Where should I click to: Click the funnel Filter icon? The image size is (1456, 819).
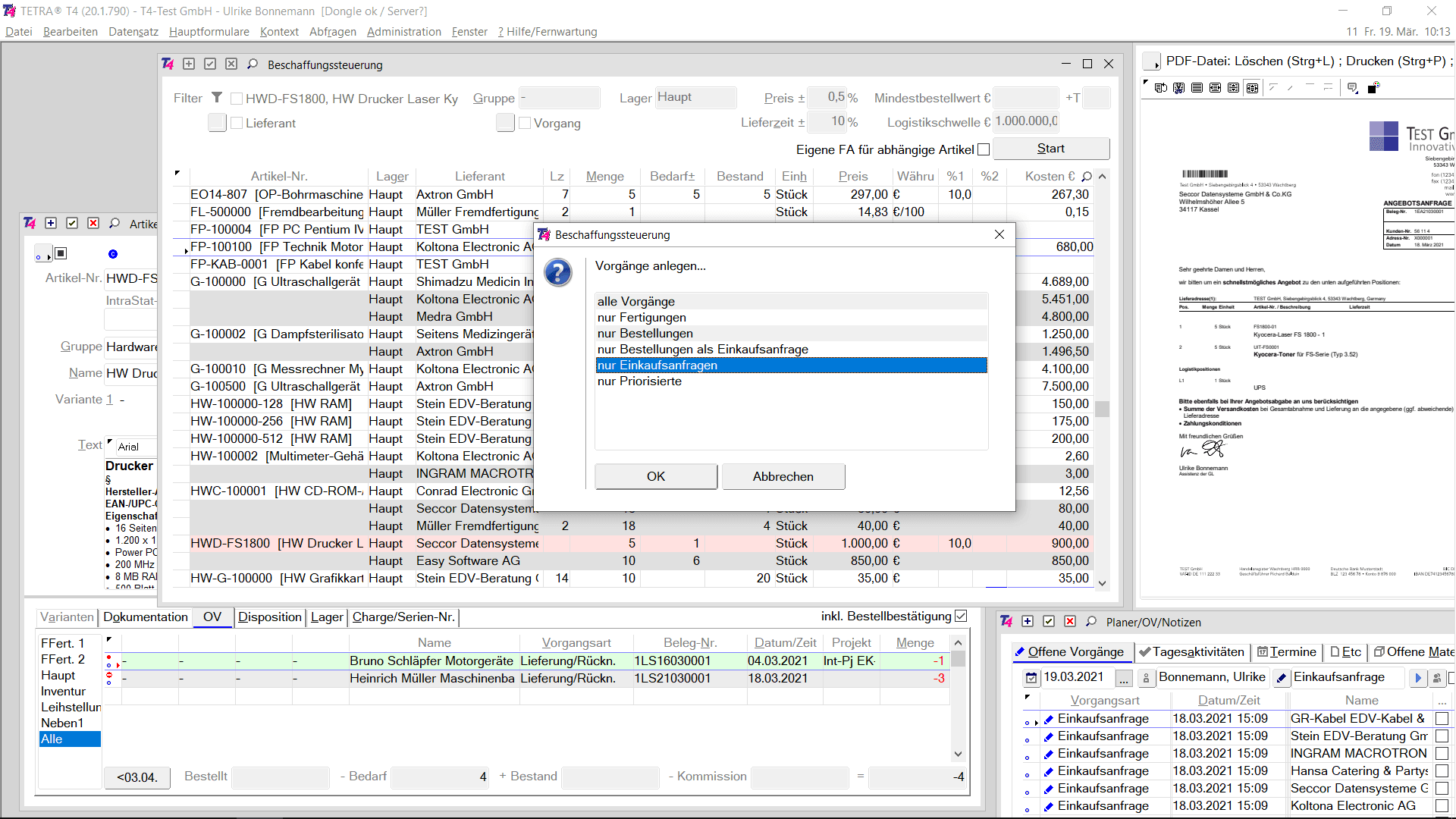click(217, 98)
